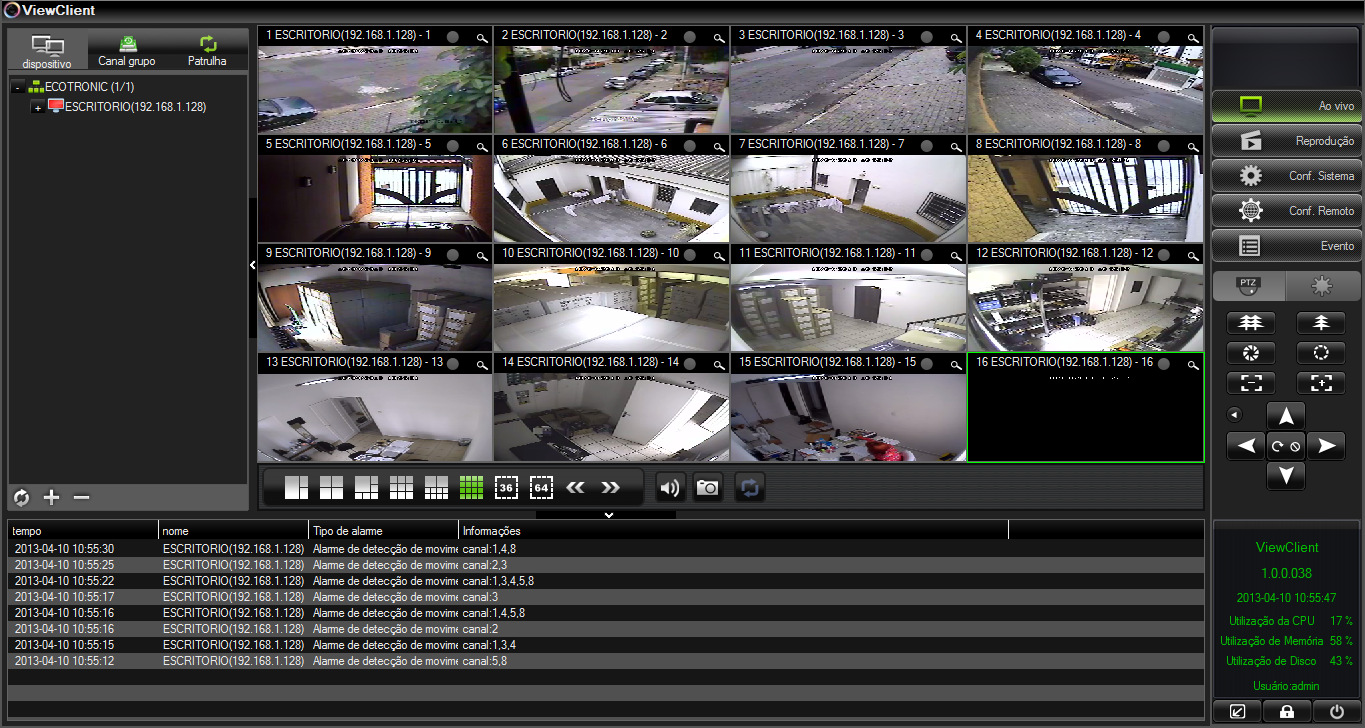Collapse the alarm list chevron
Image resolution: width=1365 pixels, height=728 pixels.
click(x=608, y=515)
